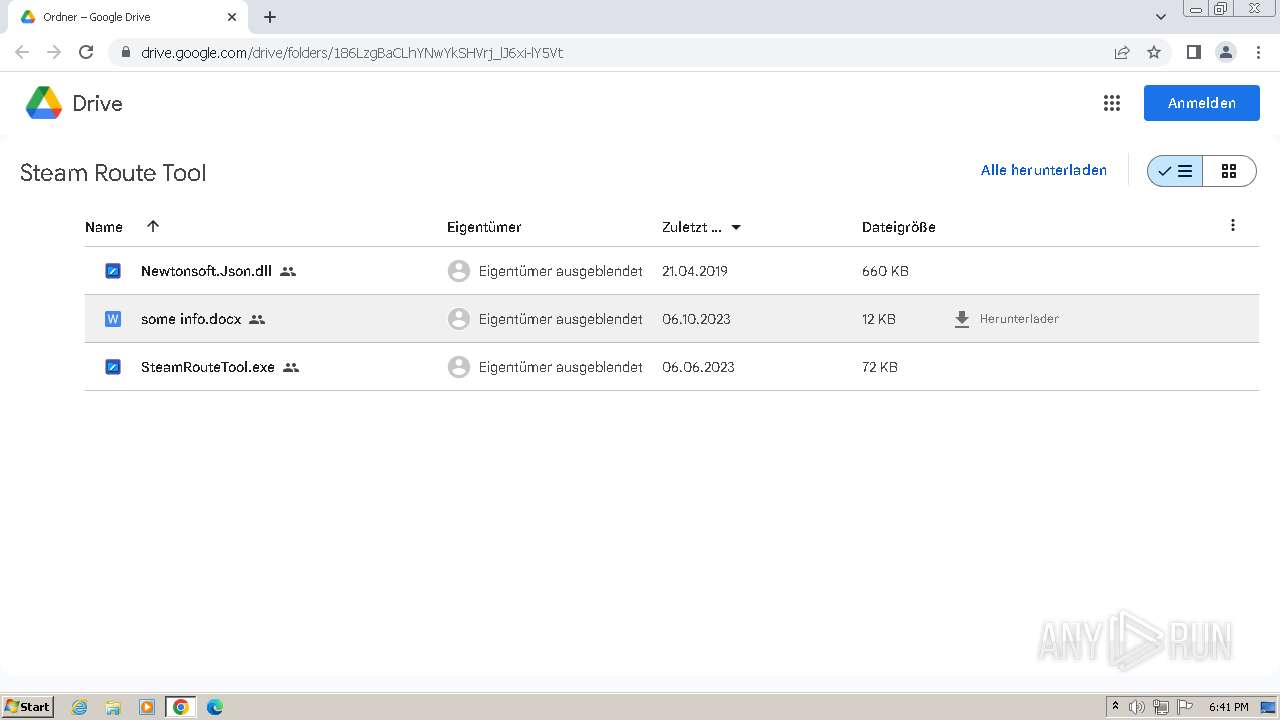Click the Eigentümer column header

(x=484, y=227)
